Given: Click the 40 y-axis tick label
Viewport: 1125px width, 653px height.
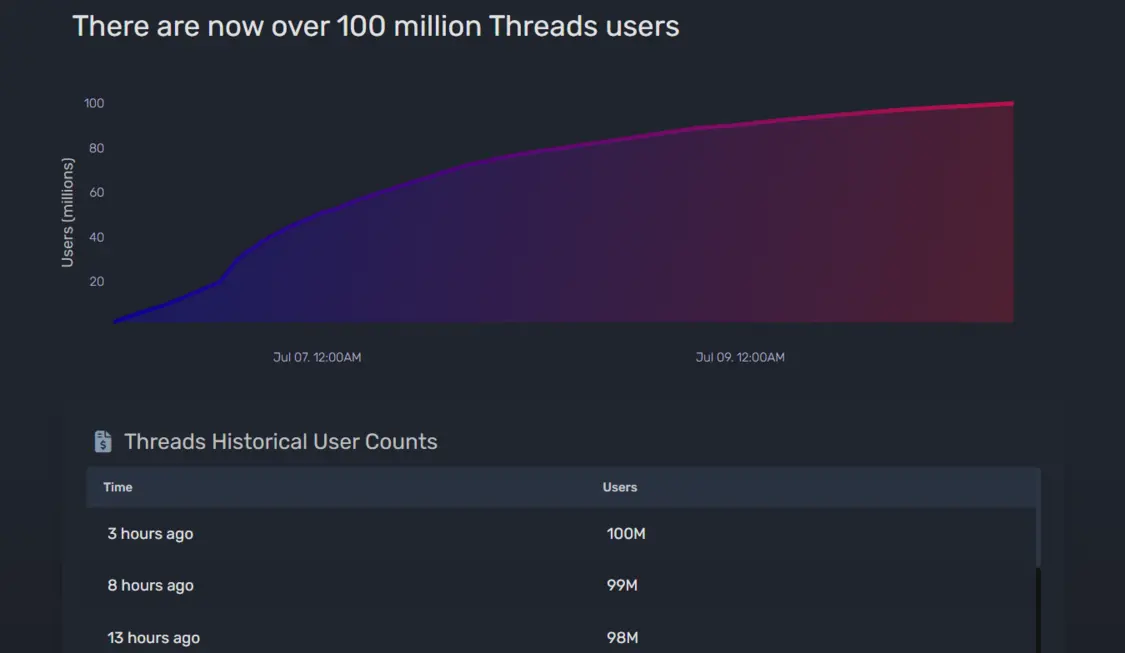Looking at the screenshot, I should (96, 237).
